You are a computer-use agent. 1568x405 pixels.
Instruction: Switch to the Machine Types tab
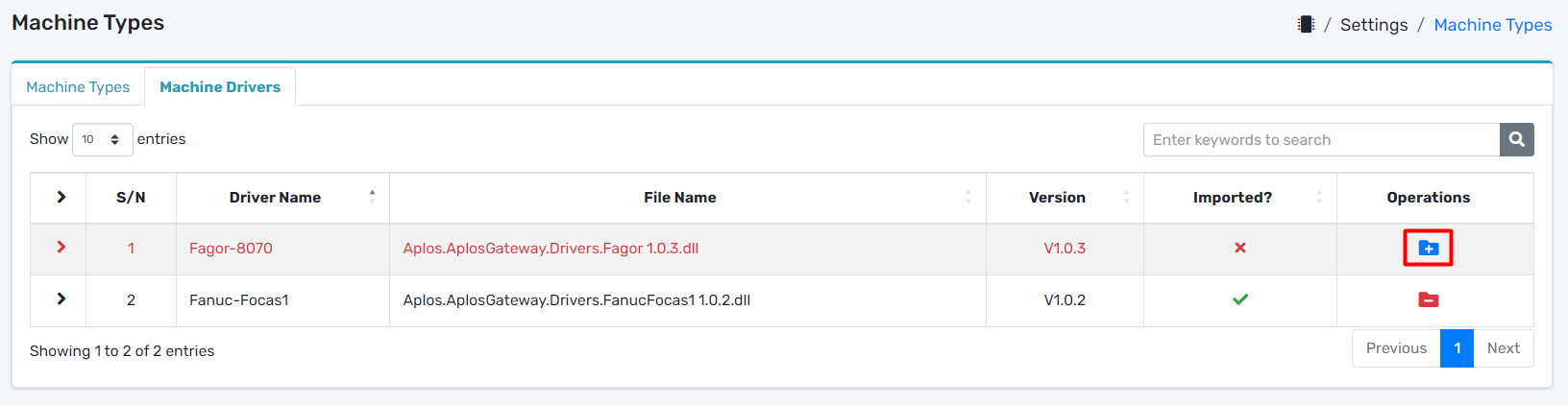78,87
